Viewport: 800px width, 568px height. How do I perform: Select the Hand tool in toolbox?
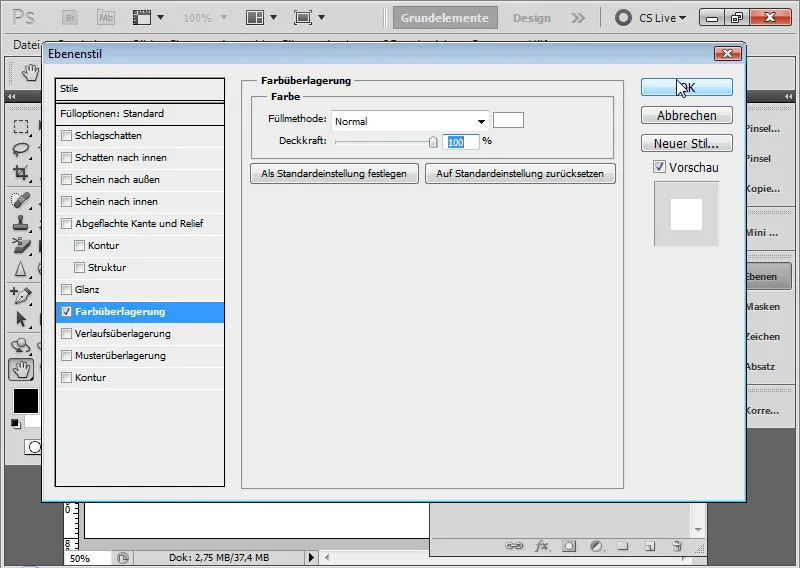[x=21, y=369]
